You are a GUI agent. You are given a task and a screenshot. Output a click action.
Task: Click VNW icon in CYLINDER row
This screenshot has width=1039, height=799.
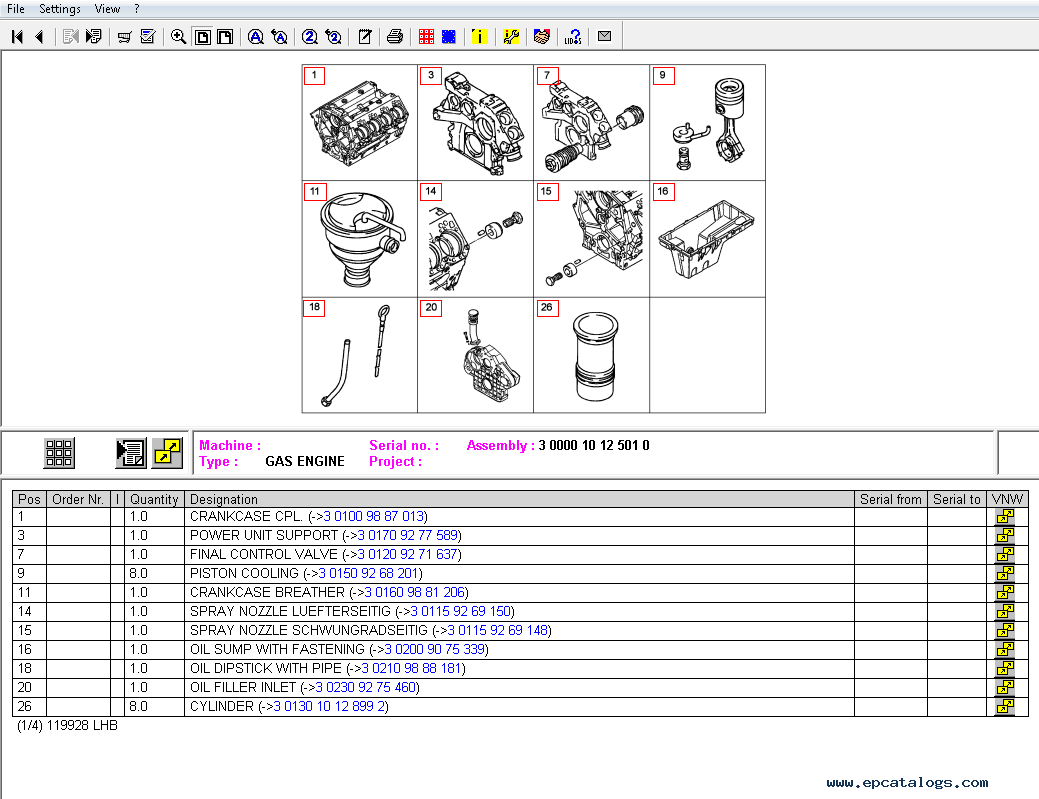[1005, 707]
